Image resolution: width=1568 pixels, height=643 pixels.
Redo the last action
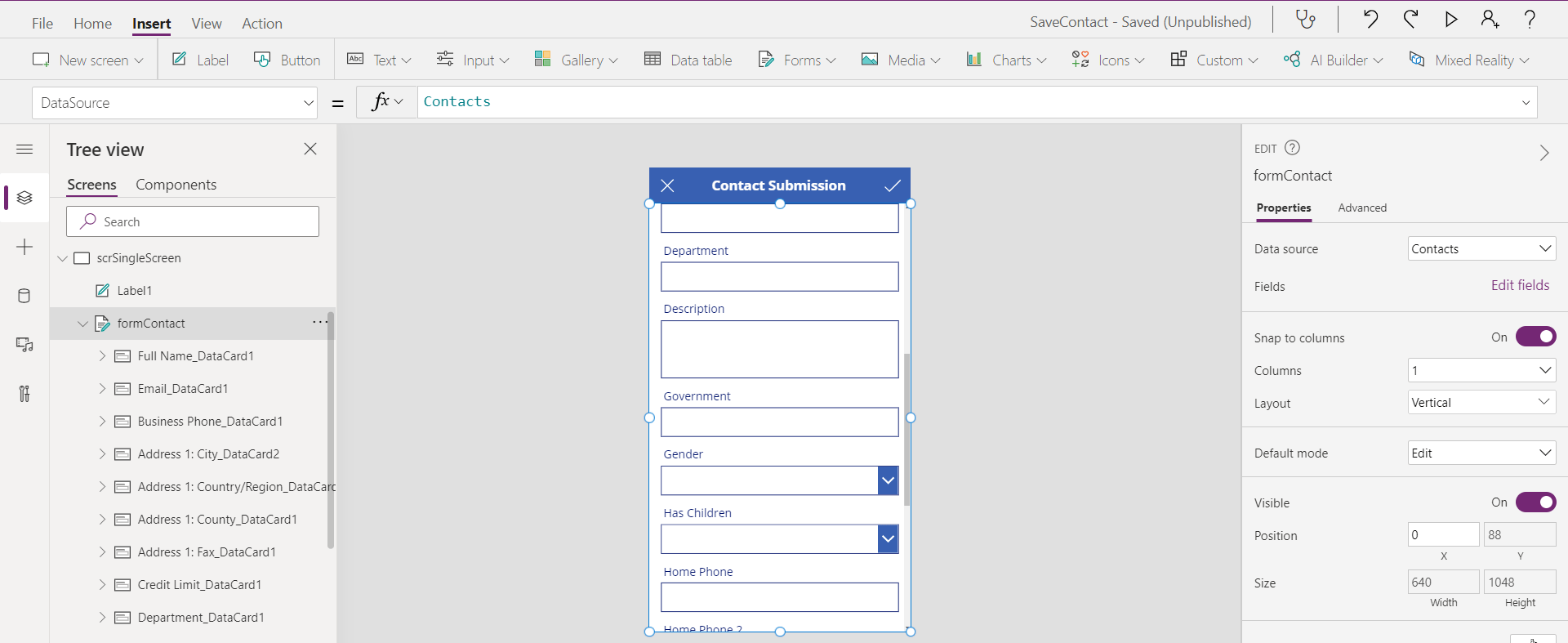tap(1410, 20)
